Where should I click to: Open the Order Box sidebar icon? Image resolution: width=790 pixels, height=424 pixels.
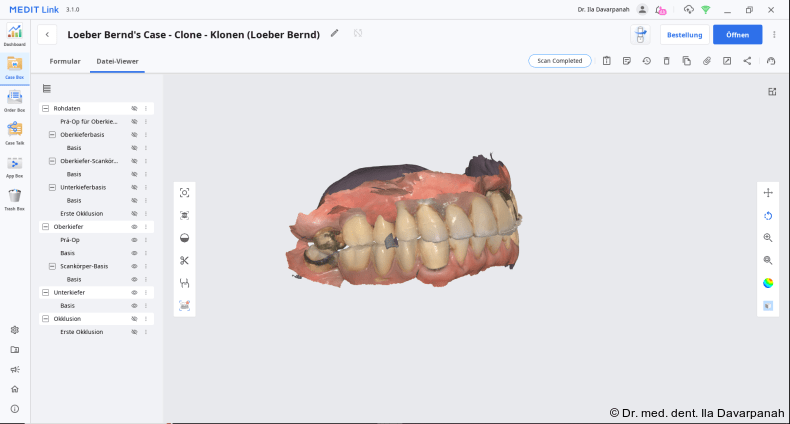(x=14, y=98)
